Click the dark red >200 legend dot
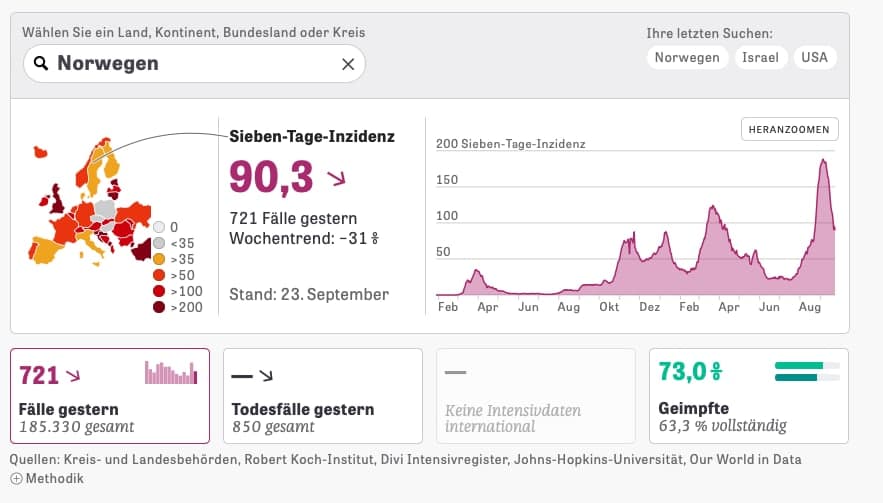 (x=159, y=307)
